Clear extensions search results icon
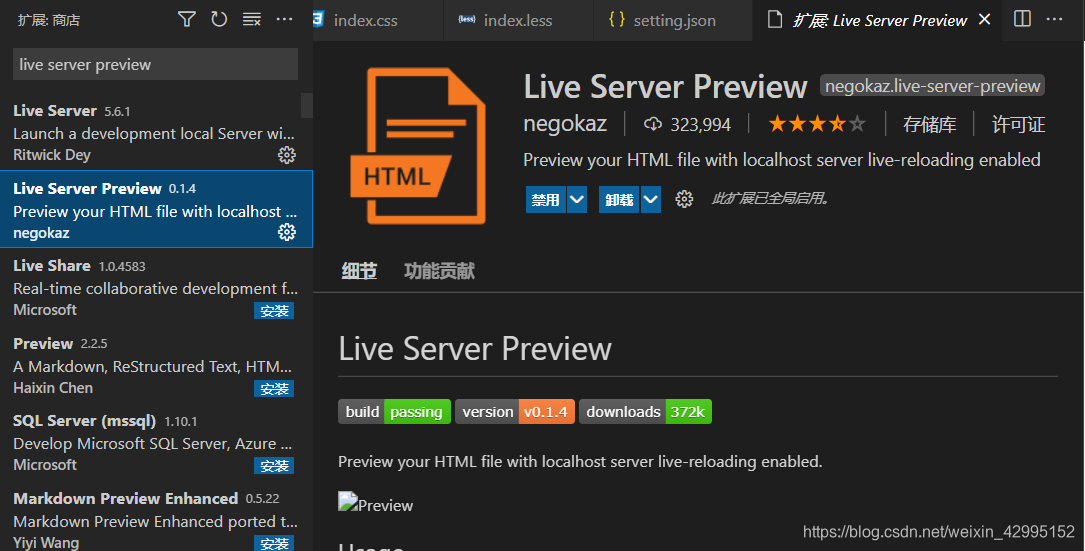The image size is (1085, 551). tap(252, 19)
